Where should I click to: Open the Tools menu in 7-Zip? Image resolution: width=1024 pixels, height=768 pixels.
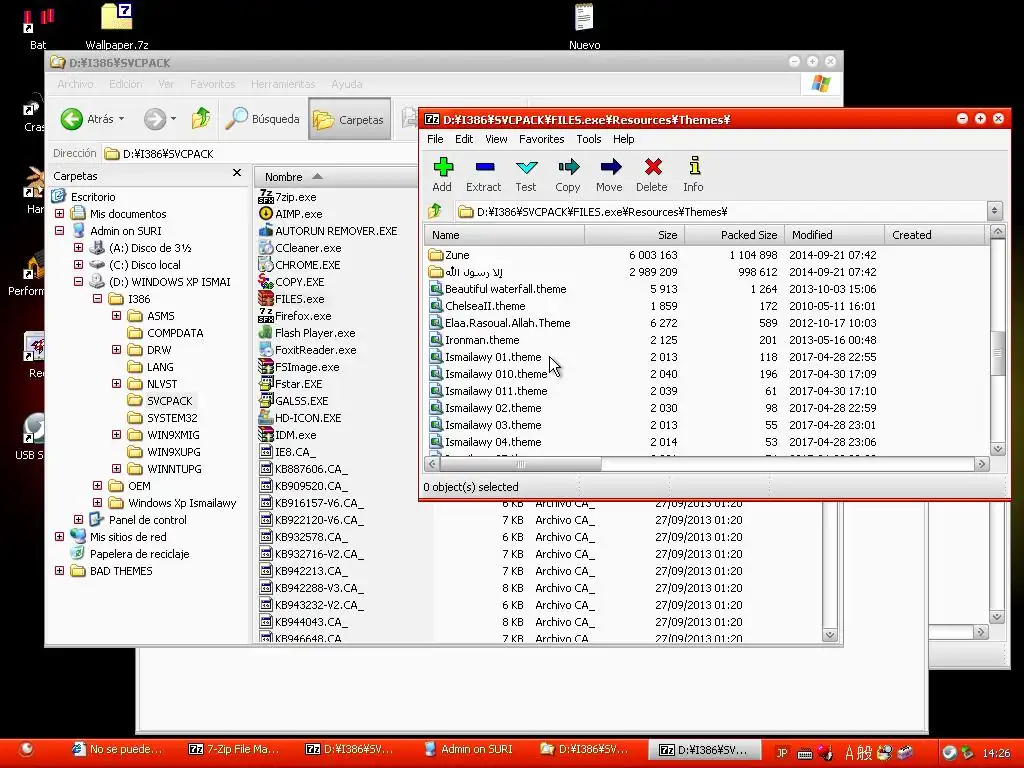[x=588, y=139]
